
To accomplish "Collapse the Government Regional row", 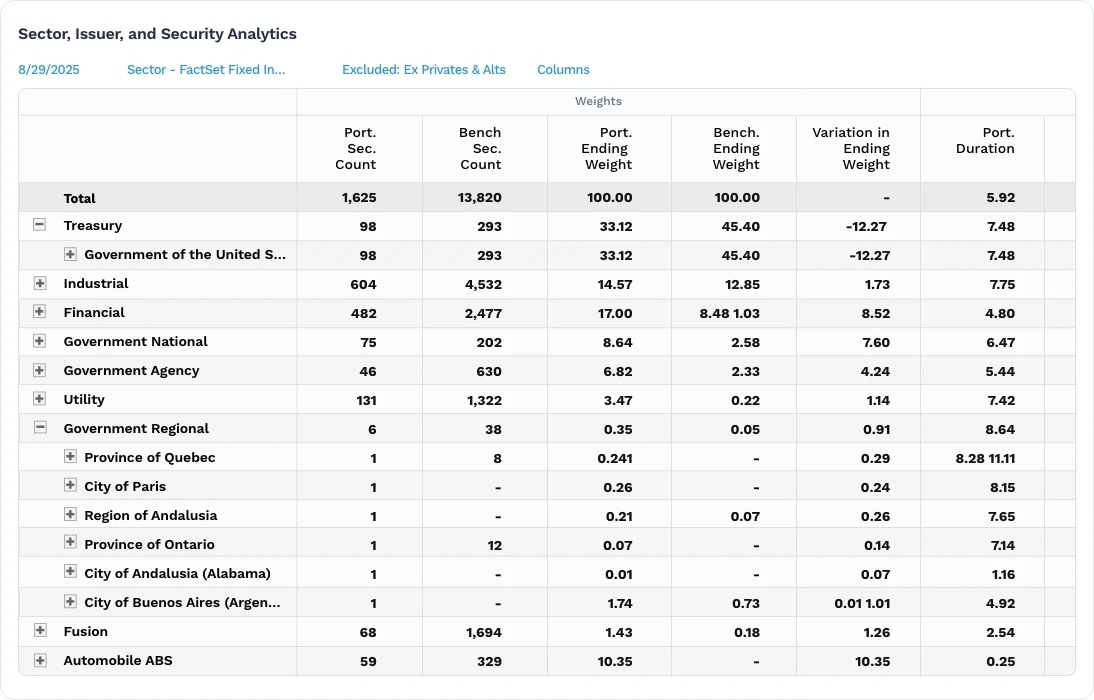I will 40,428.
